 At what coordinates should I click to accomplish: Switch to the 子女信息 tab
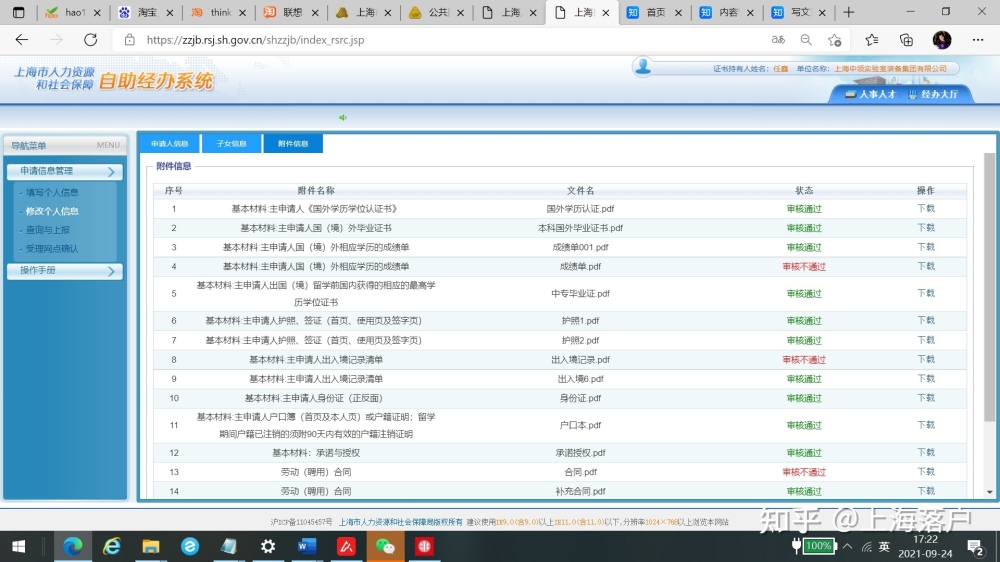[232, 144]
